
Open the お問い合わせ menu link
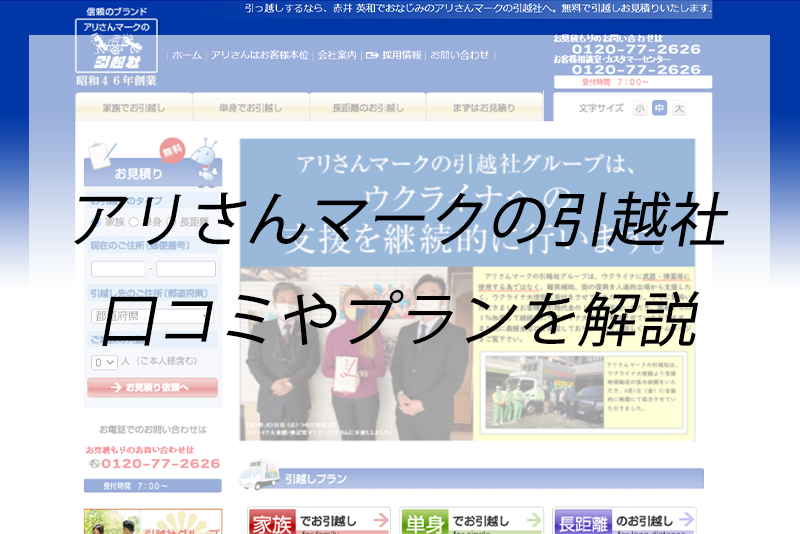point(459,55)
